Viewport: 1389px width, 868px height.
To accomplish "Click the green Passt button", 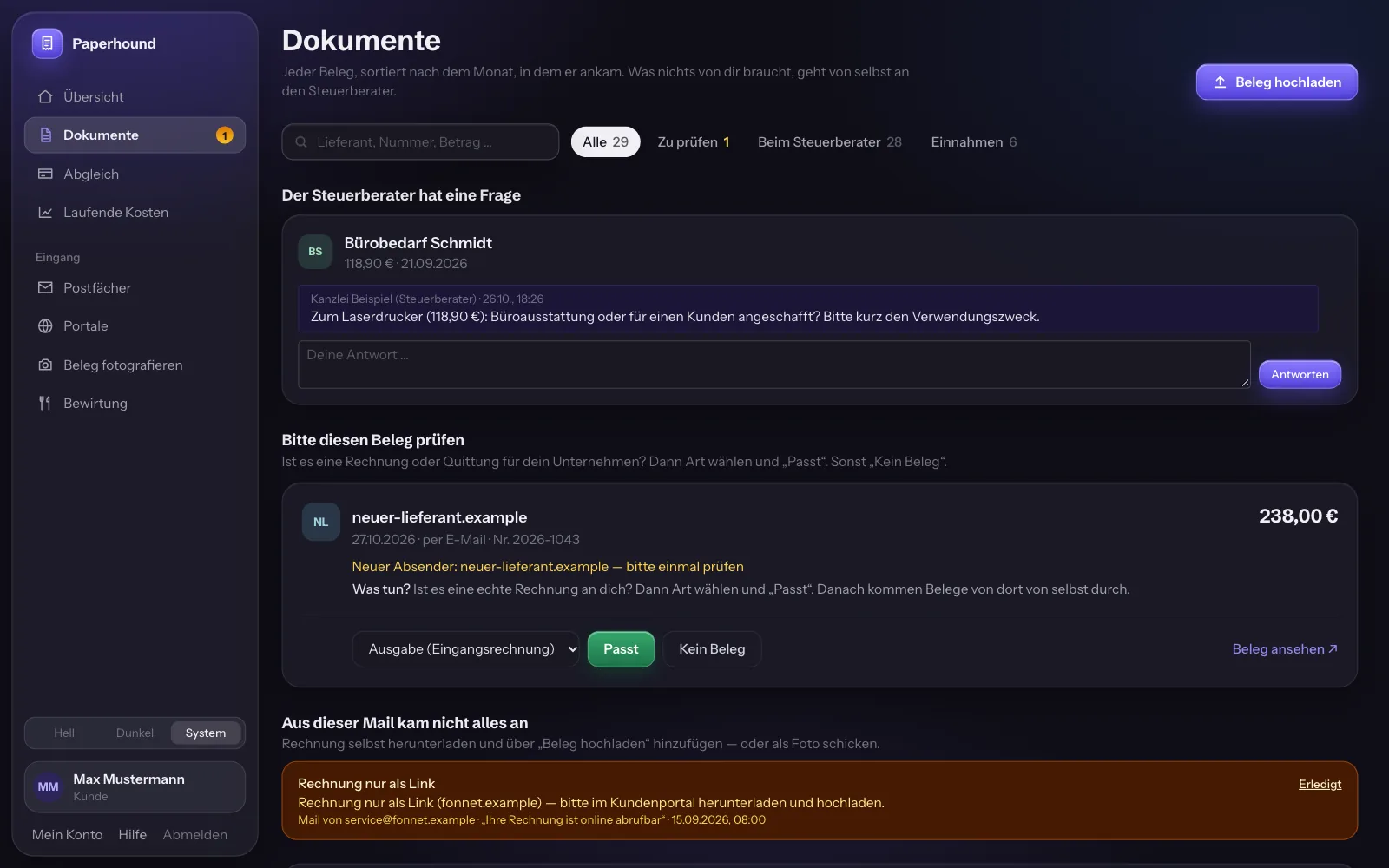I will pyautogui.click(x=621, y=649).
